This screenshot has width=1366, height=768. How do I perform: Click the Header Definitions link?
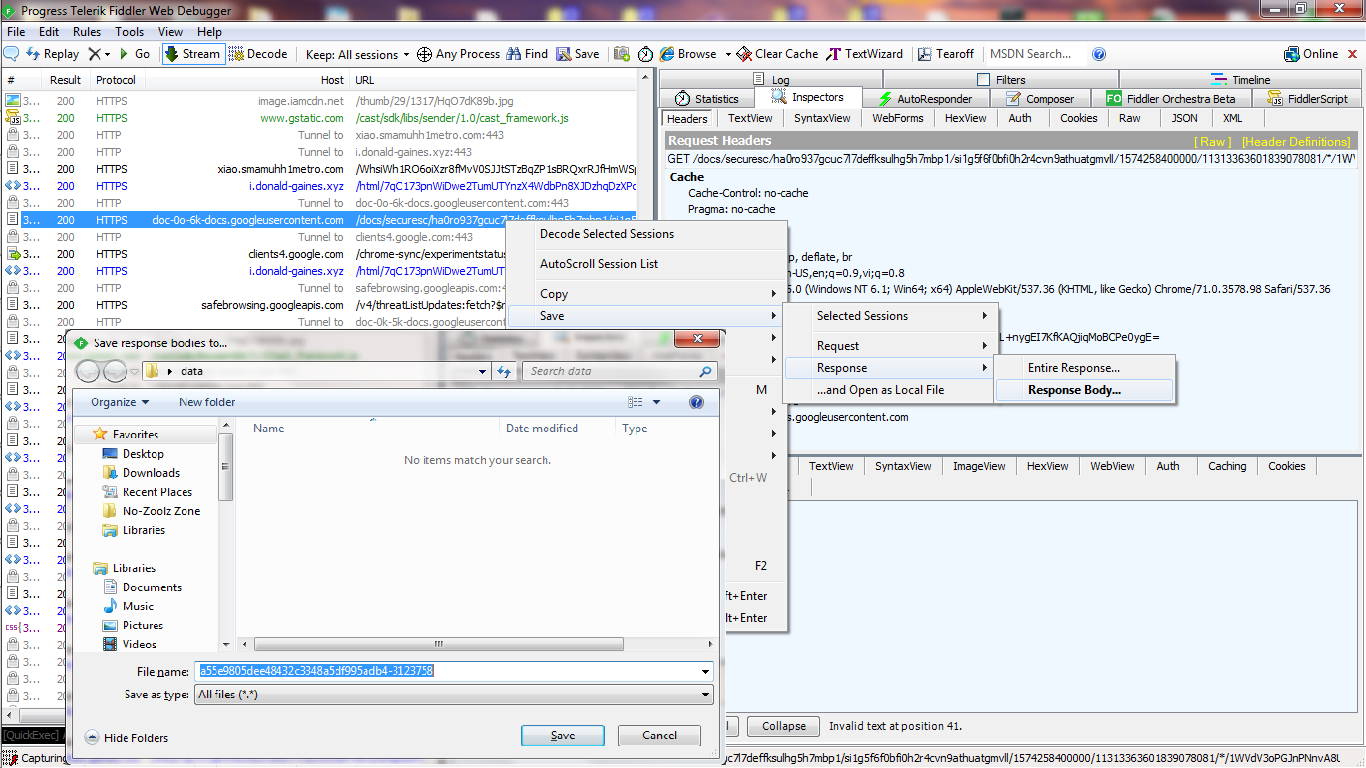pos(1296,142)
